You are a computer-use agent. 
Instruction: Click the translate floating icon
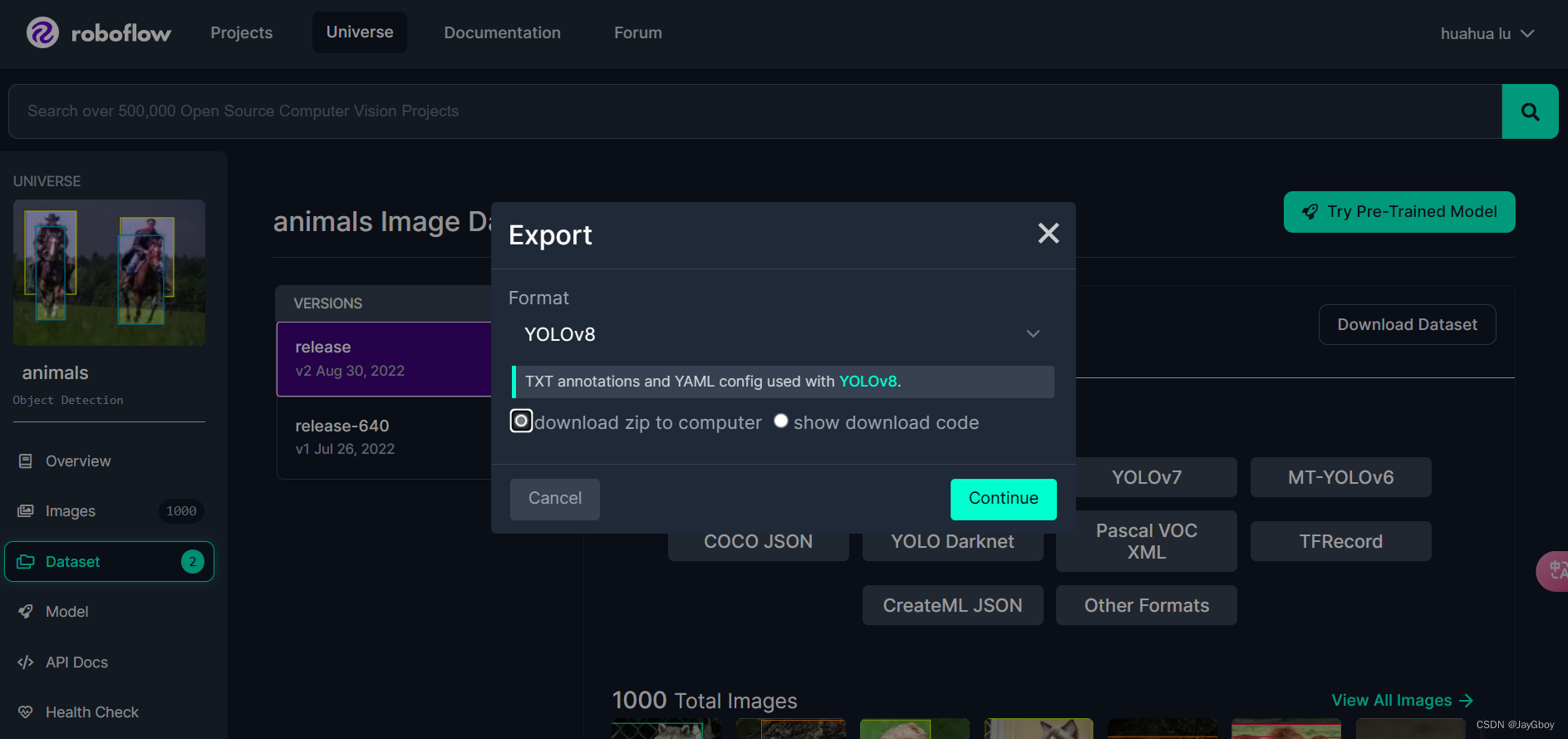pyautogui.click(x=1553, y=571)
